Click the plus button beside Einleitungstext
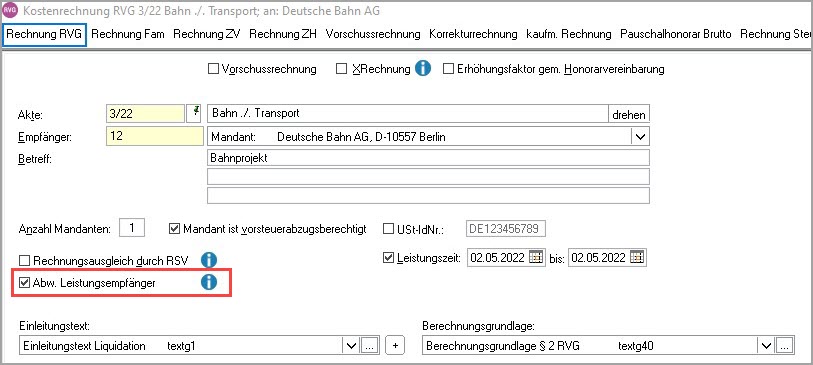Image resolution: width=813 pixels, height=365 pixels. [395, 346]
